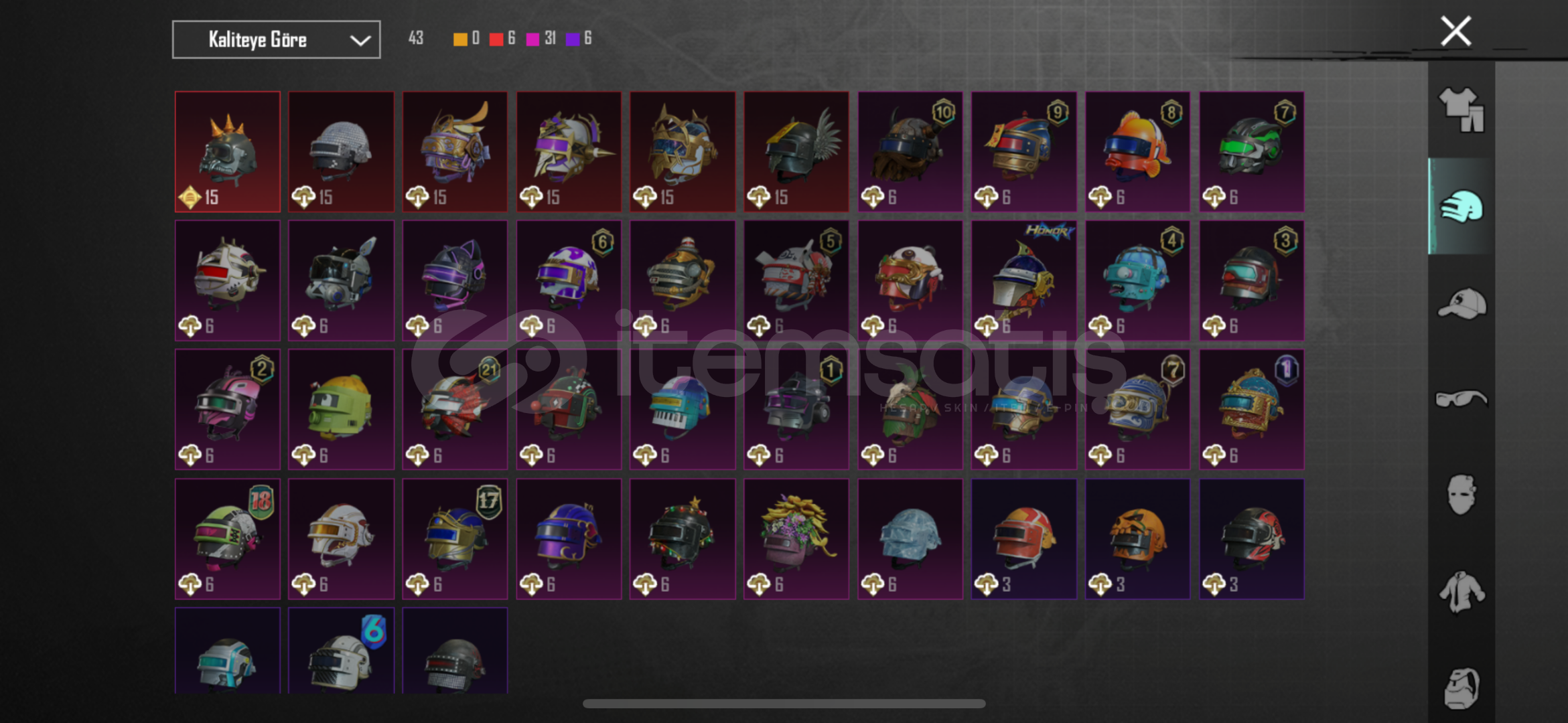Open the cap hat category icon

1462,303
